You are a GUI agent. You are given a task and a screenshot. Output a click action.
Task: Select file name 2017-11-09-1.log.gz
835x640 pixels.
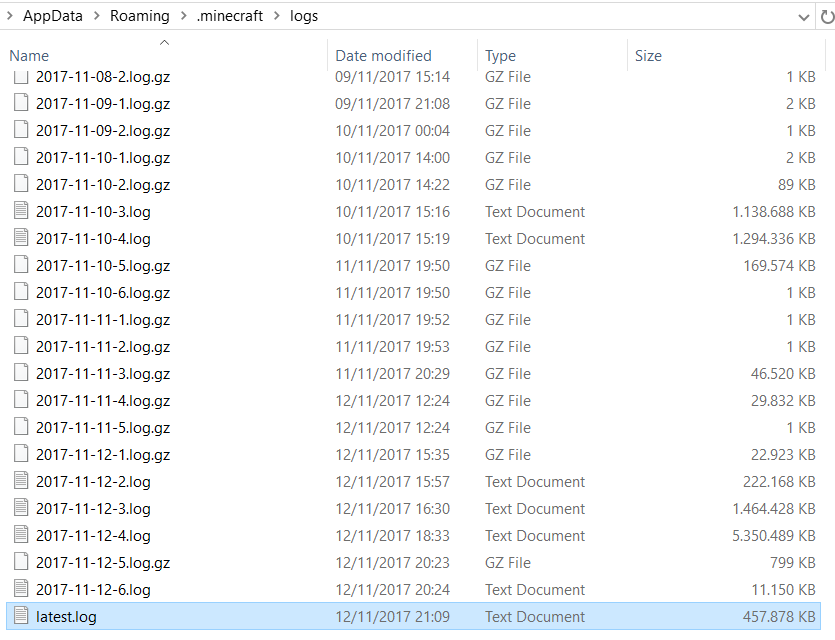coord(103,104)
